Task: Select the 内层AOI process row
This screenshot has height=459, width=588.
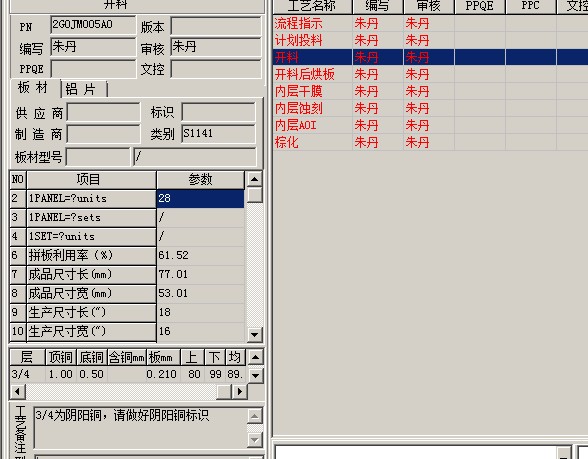Action: pos(430,125)
